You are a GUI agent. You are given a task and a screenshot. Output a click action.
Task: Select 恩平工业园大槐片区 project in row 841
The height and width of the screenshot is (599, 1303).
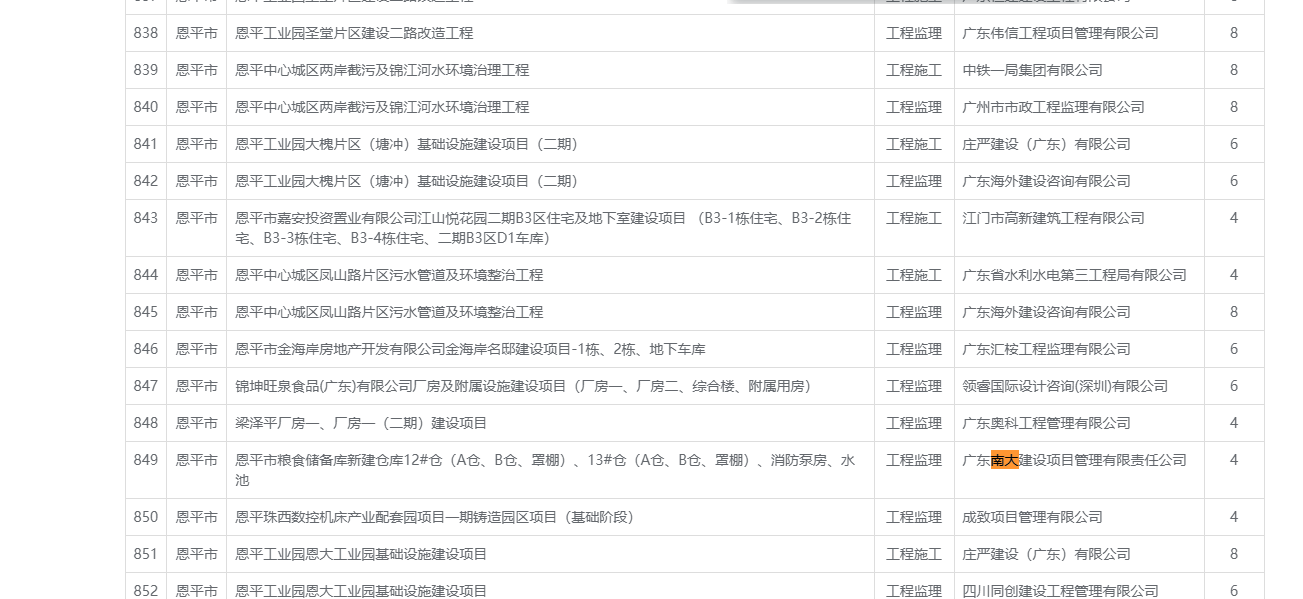tap(407, 144)
